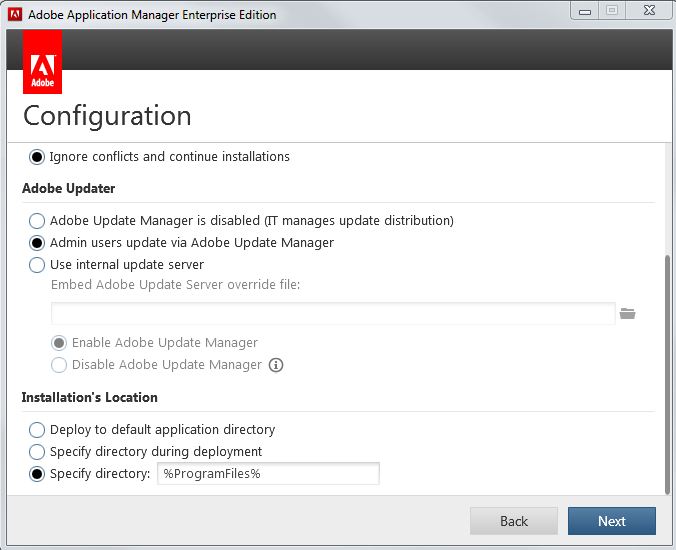
Task: Minimize the Application Manager window
Action: click(x=586, y=11)
